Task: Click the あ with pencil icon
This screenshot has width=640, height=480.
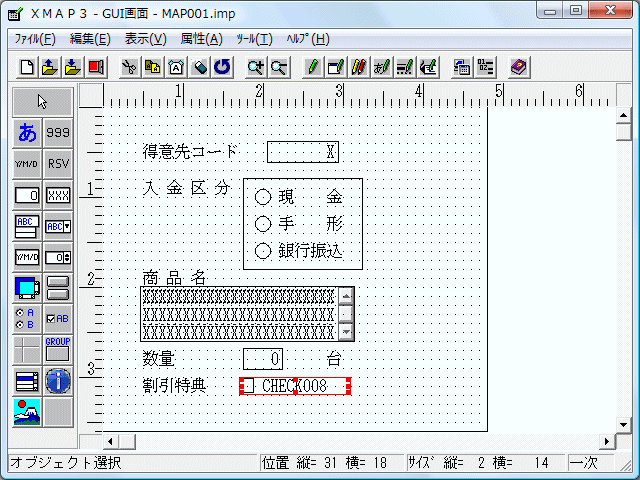Action: pyautogui.click(x=382, y=67)
